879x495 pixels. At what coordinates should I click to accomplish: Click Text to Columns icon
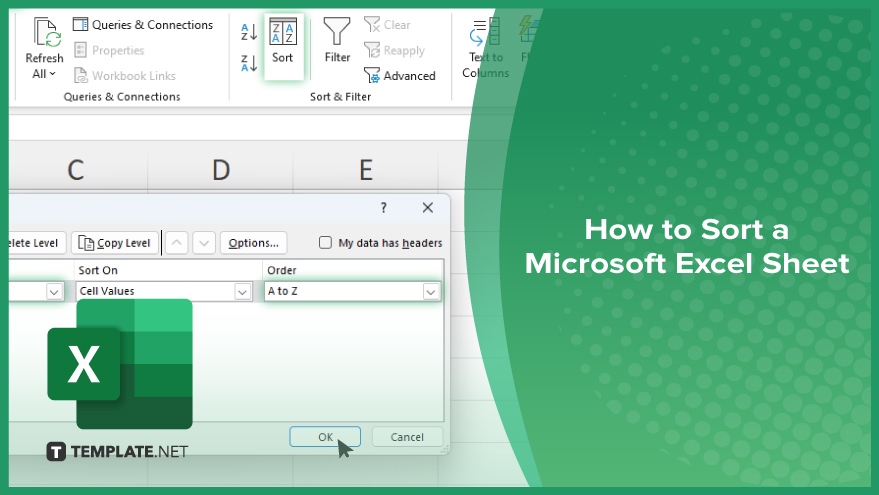point(485,31)
